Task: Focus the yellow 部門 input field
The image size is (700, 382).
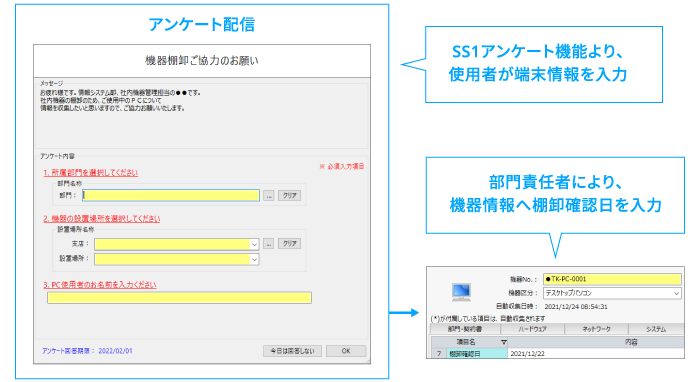Action: (x=171, y=195)
